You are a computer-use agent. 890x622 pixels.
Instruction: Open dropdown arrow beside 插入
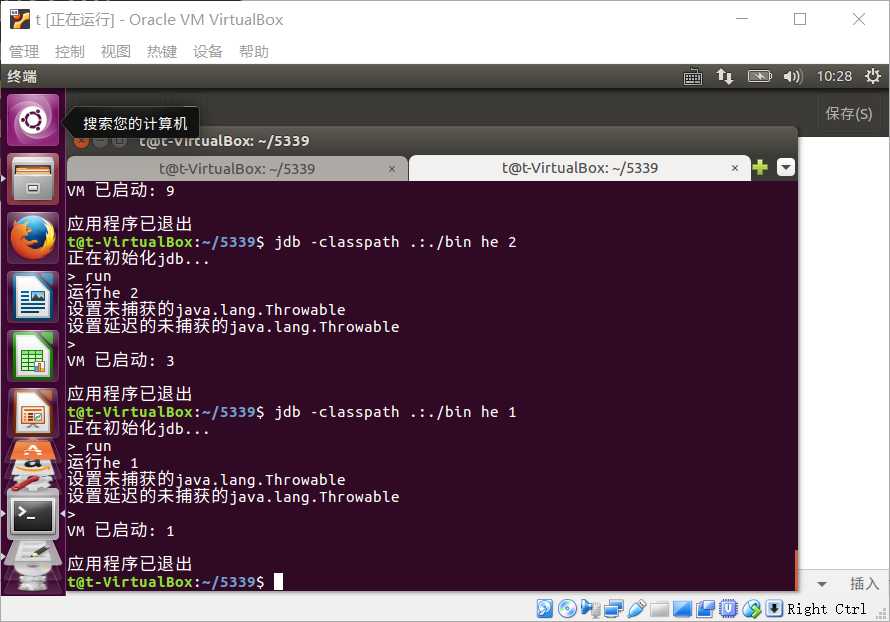point(822,584)
